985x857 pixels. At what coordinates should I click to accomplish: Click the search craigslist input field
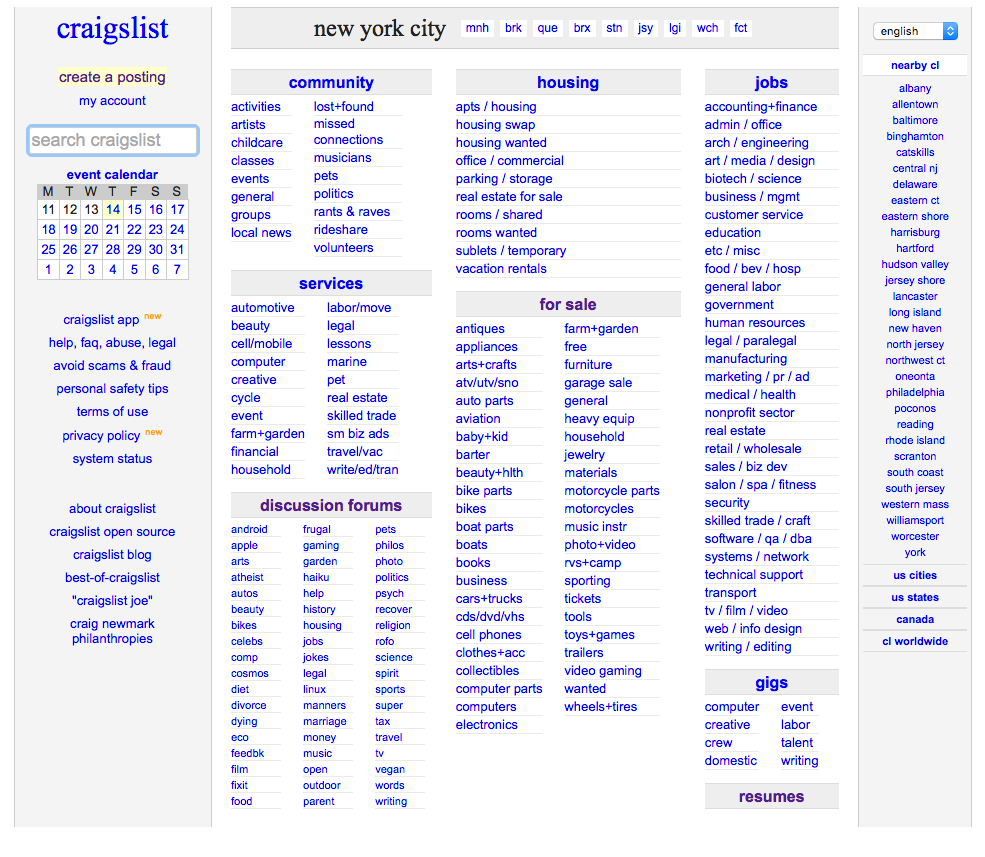(x=113, y=140)
